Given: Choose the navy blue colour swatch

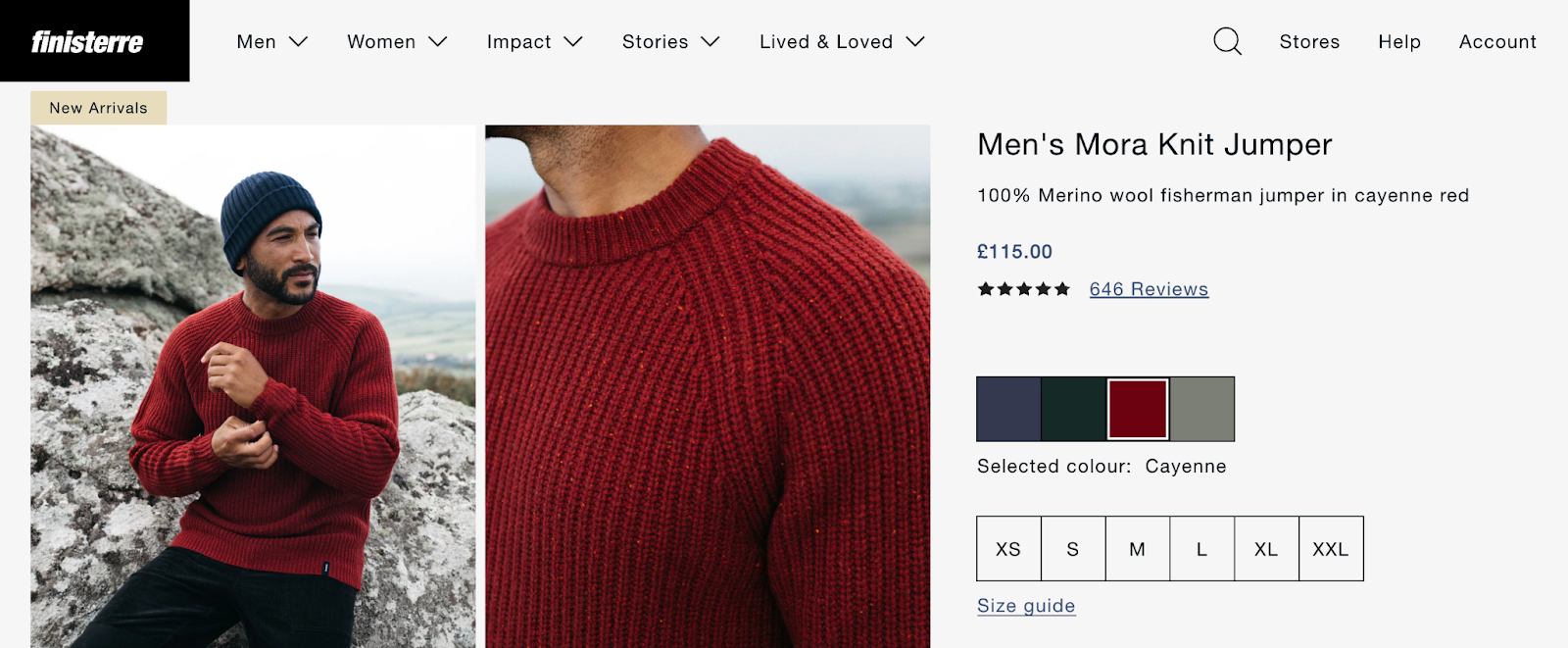Looking at the screenshot, I should pos(1008,409).
